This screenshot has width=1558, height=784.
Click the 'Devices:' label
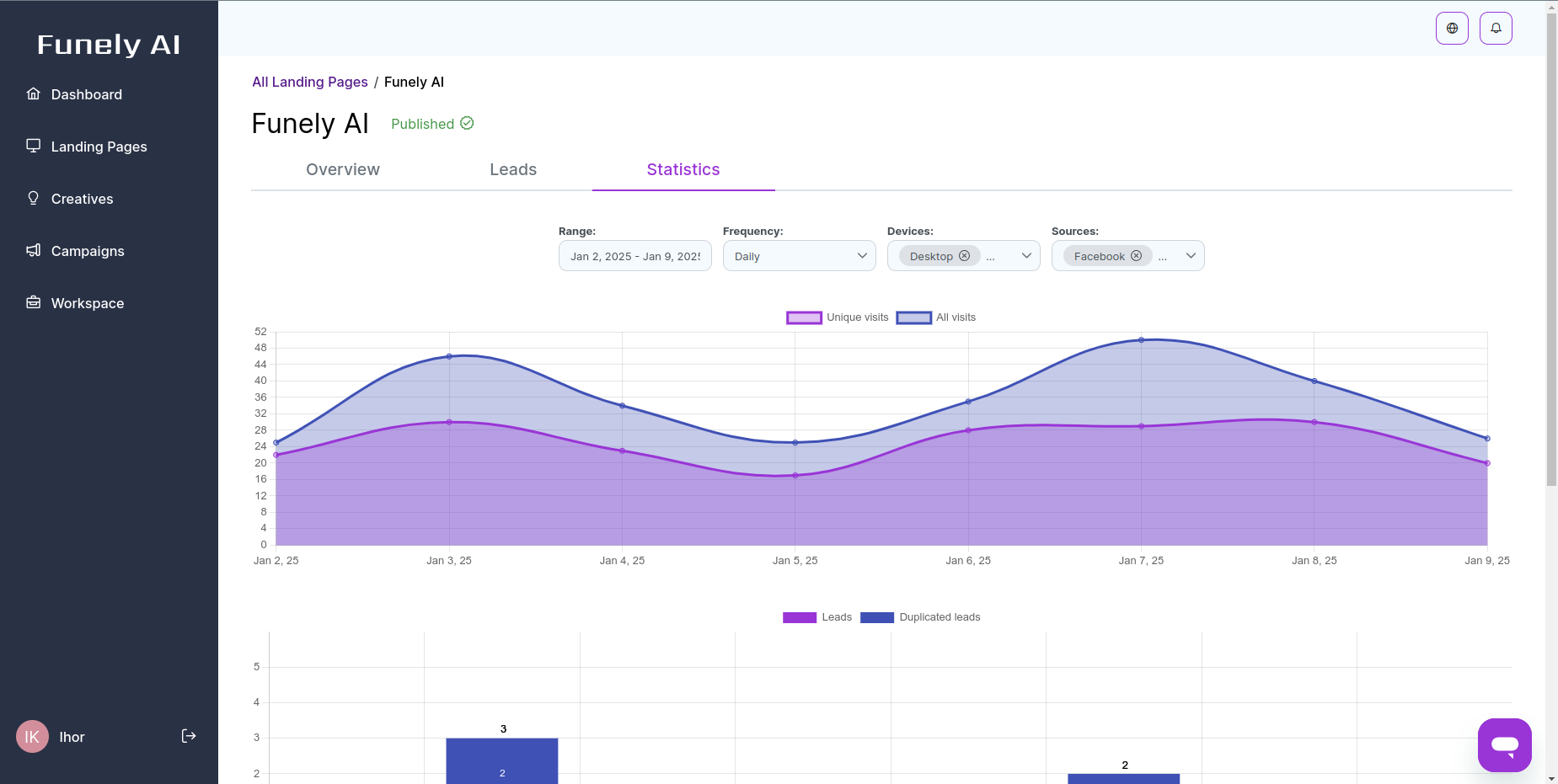tap(910, 231)
